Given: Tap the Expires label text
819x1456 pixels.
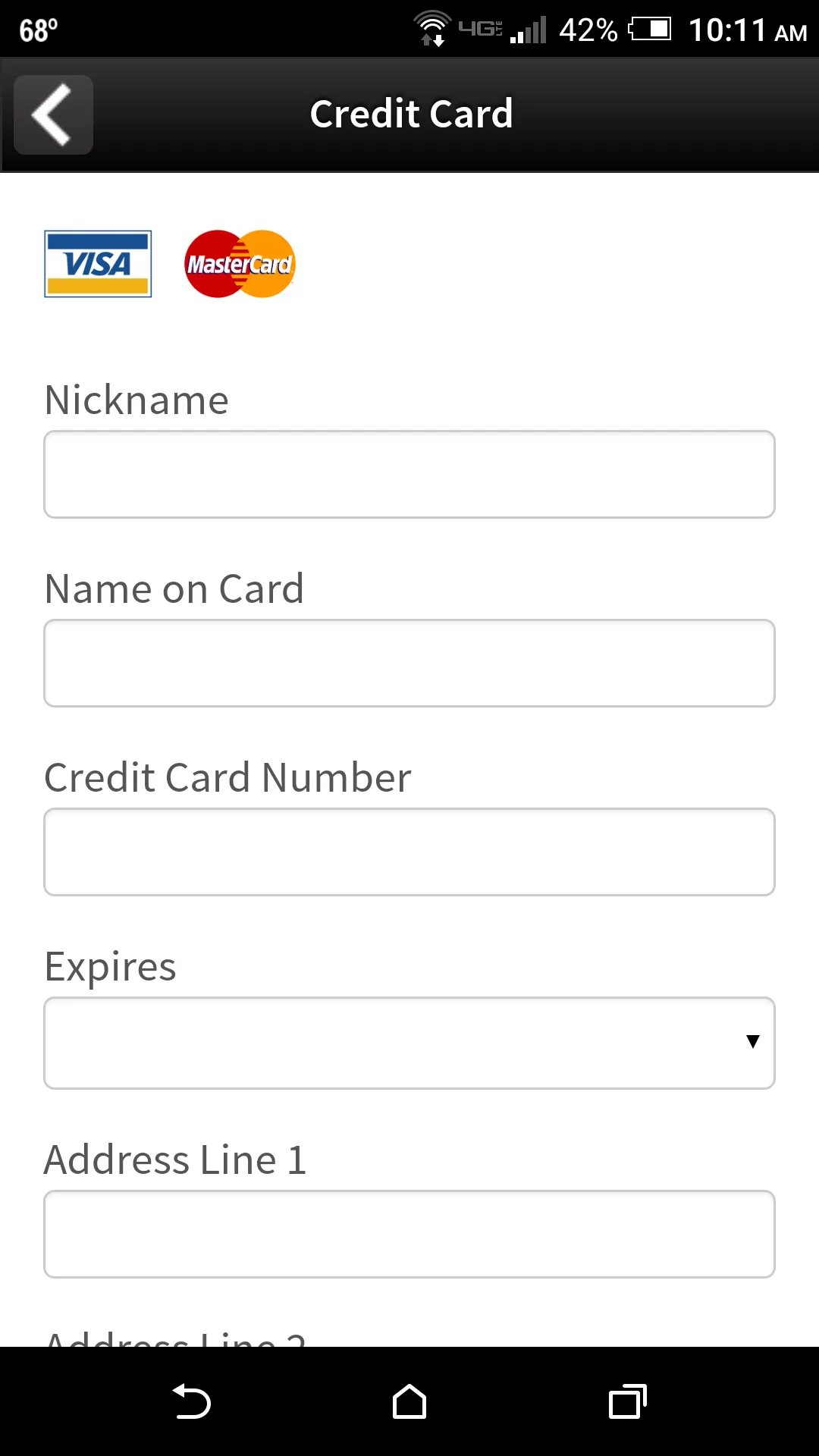Looking at the screenshot, I should [x=111, y=968].
